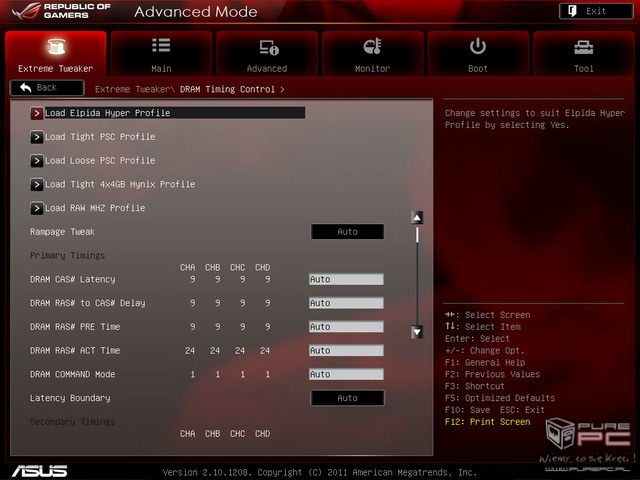The height and width of the screenshot is (480, 640).
Task: Click the F5: Optimized Defaults hint
Action: click(x=500, y=398)
